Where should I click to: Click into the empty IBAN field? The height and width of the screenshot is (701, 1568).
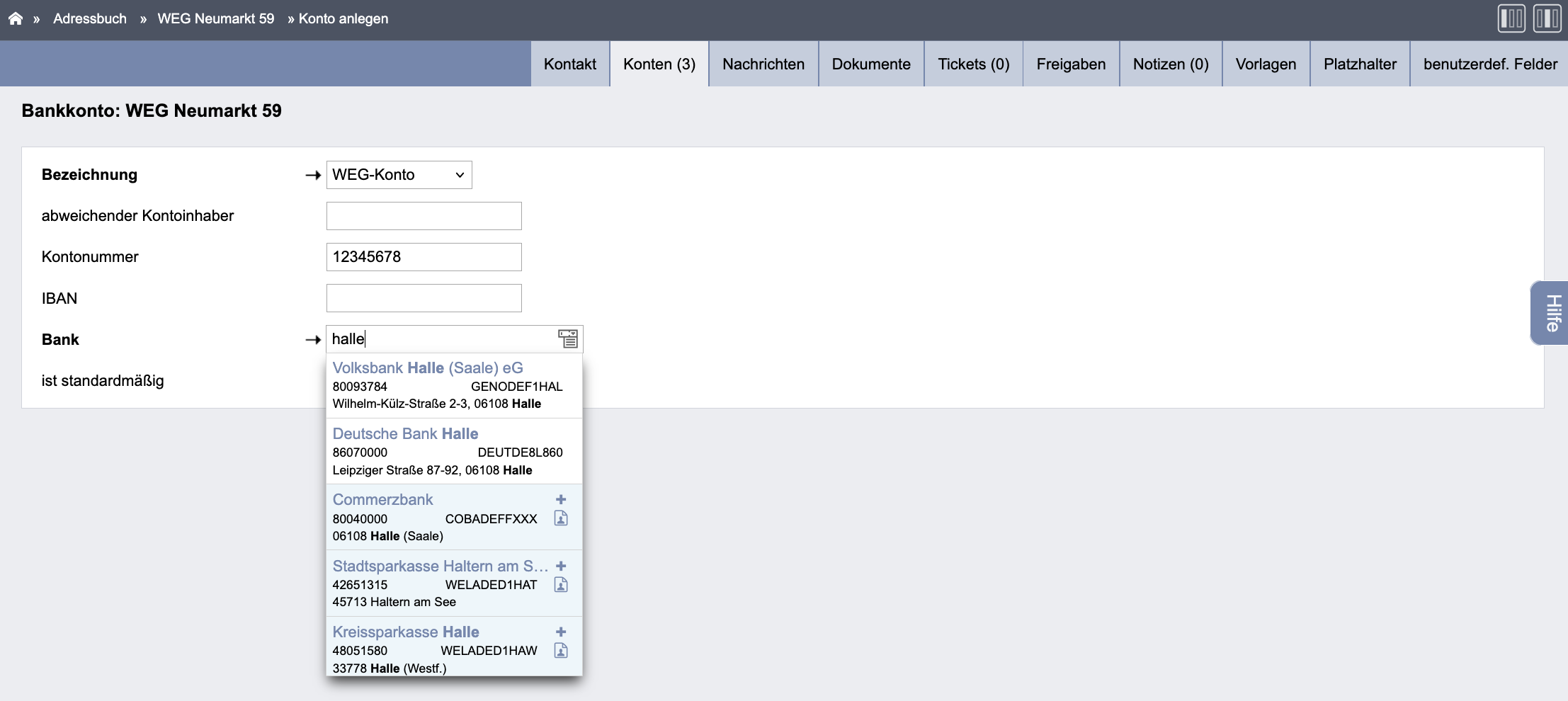(x=424, y=298)
